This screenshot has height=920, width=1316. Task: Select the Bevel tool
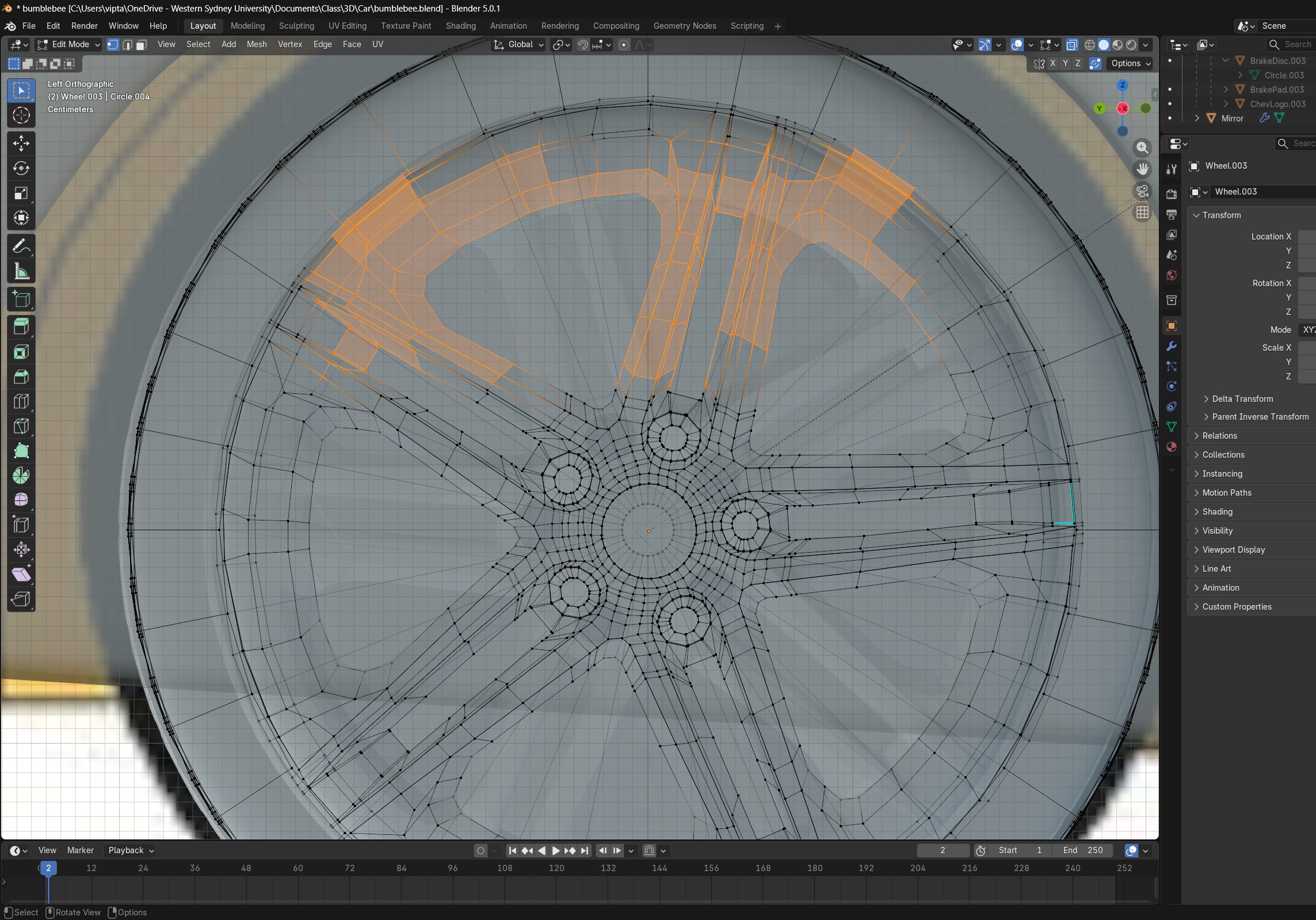click(x=21, y=377)
